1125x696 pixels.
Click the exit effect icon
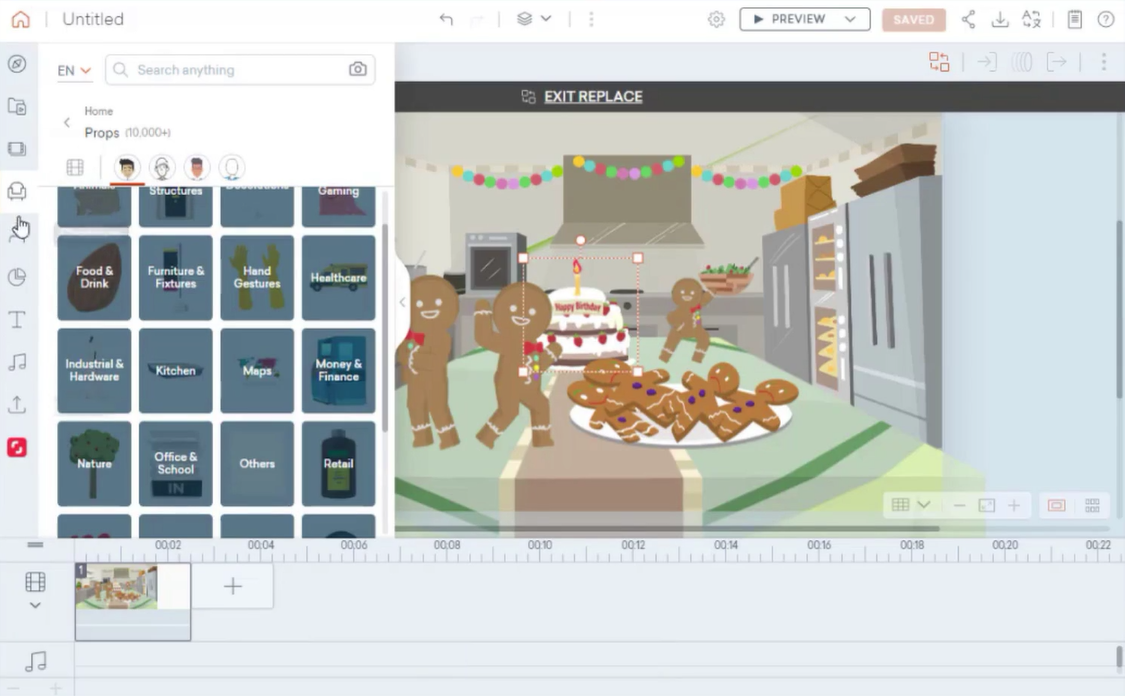click(1057, 62)
